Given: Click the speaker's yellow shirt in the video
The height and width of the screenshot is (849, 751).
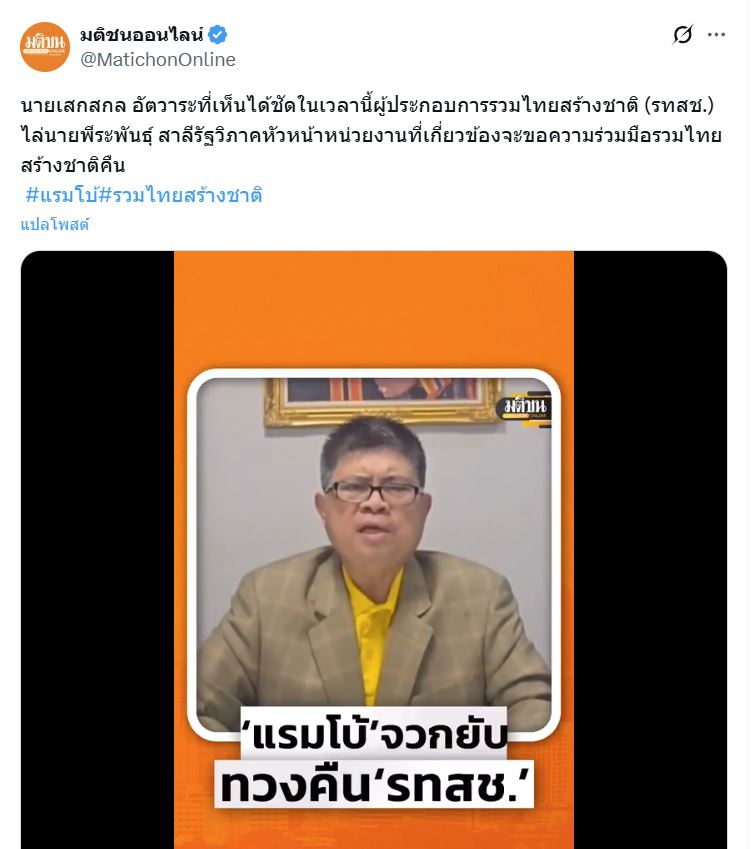Looking at the screenshot, I should (x=374, y=636).
